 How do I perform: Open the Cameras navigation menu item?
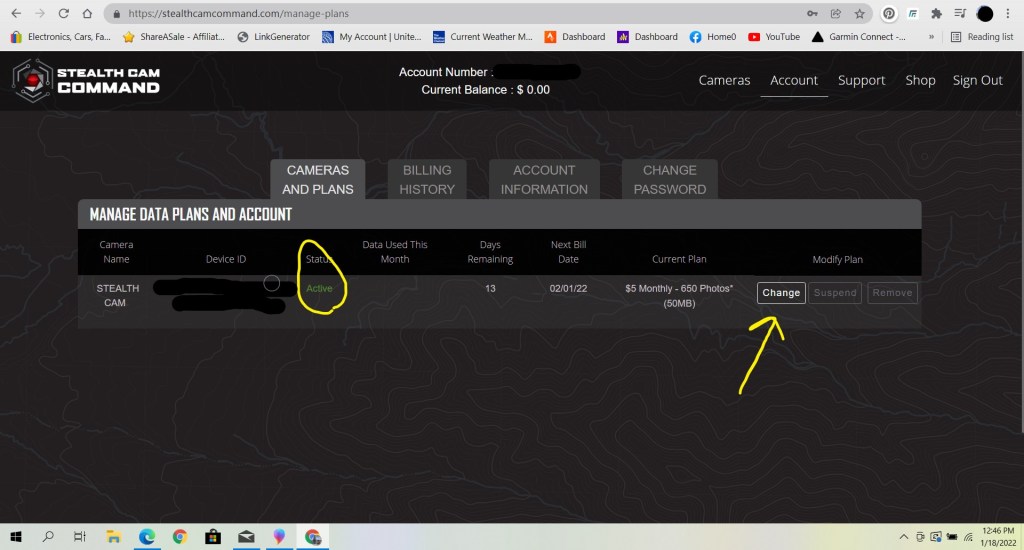pyautogui.click(x=724, y=80)
